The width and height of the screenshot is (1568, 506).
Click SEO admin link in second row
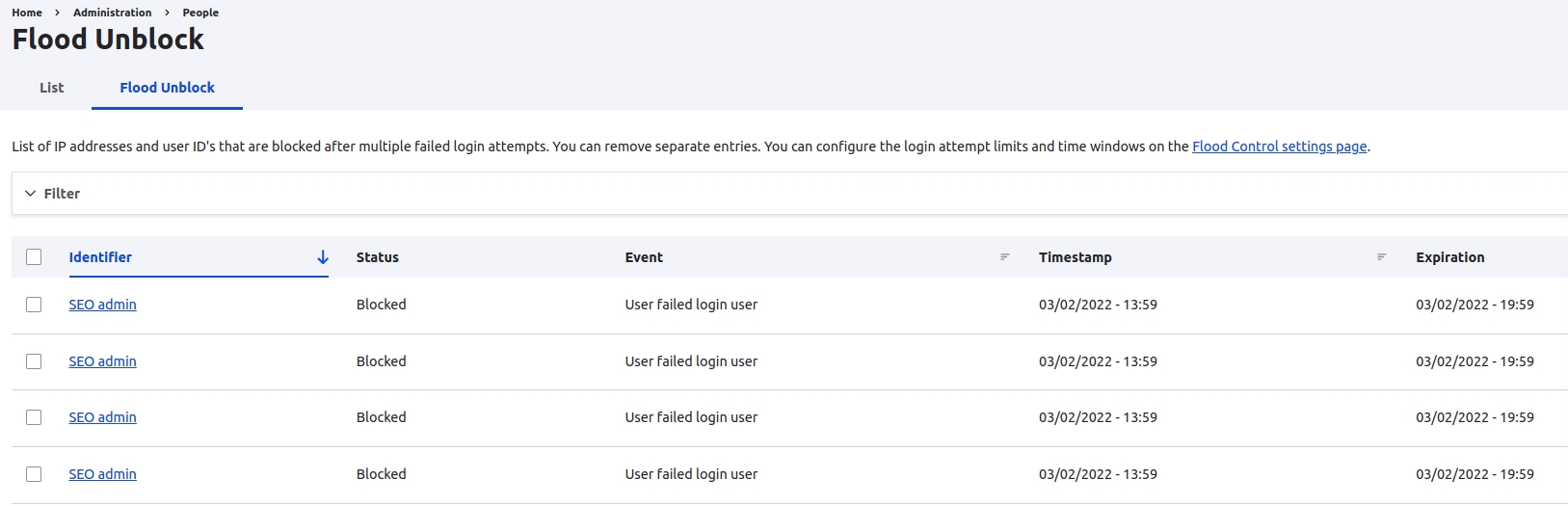[102, 361]
